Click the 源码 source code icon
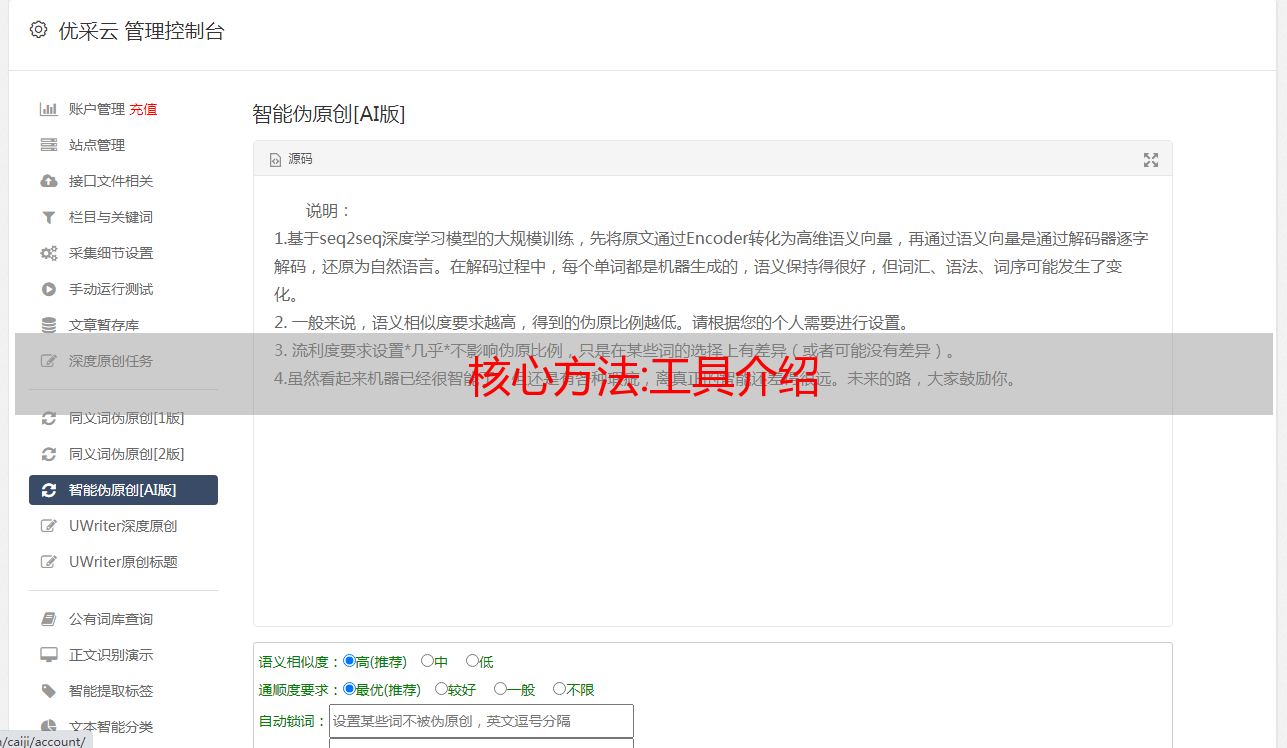Viewport: 1287px width, 748px height. click(275, 160)
